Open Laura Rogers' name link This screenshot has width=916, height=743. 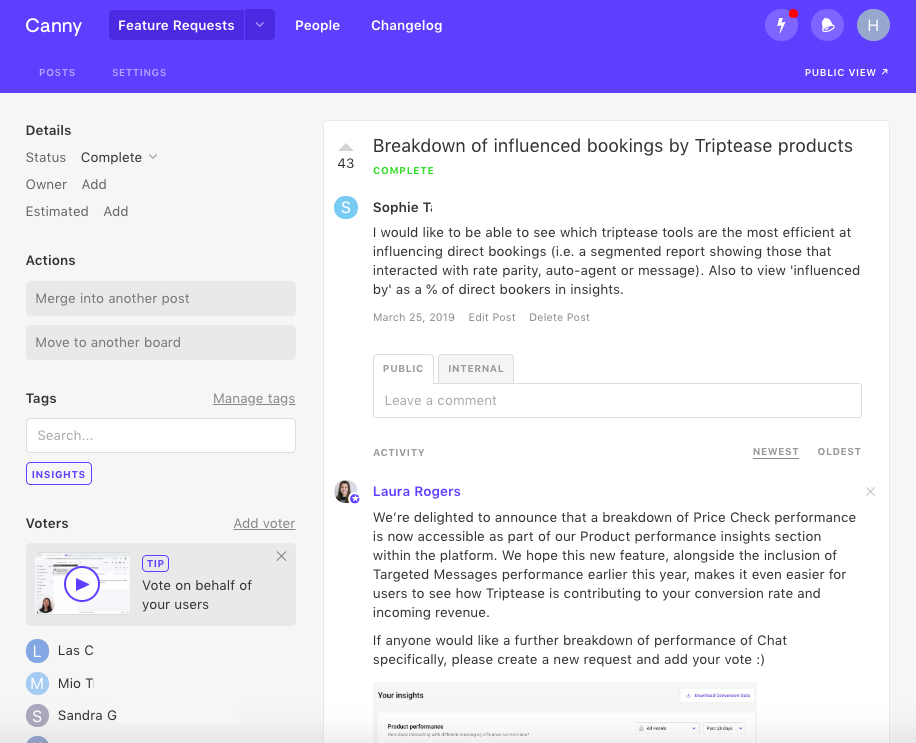point(417,491)
